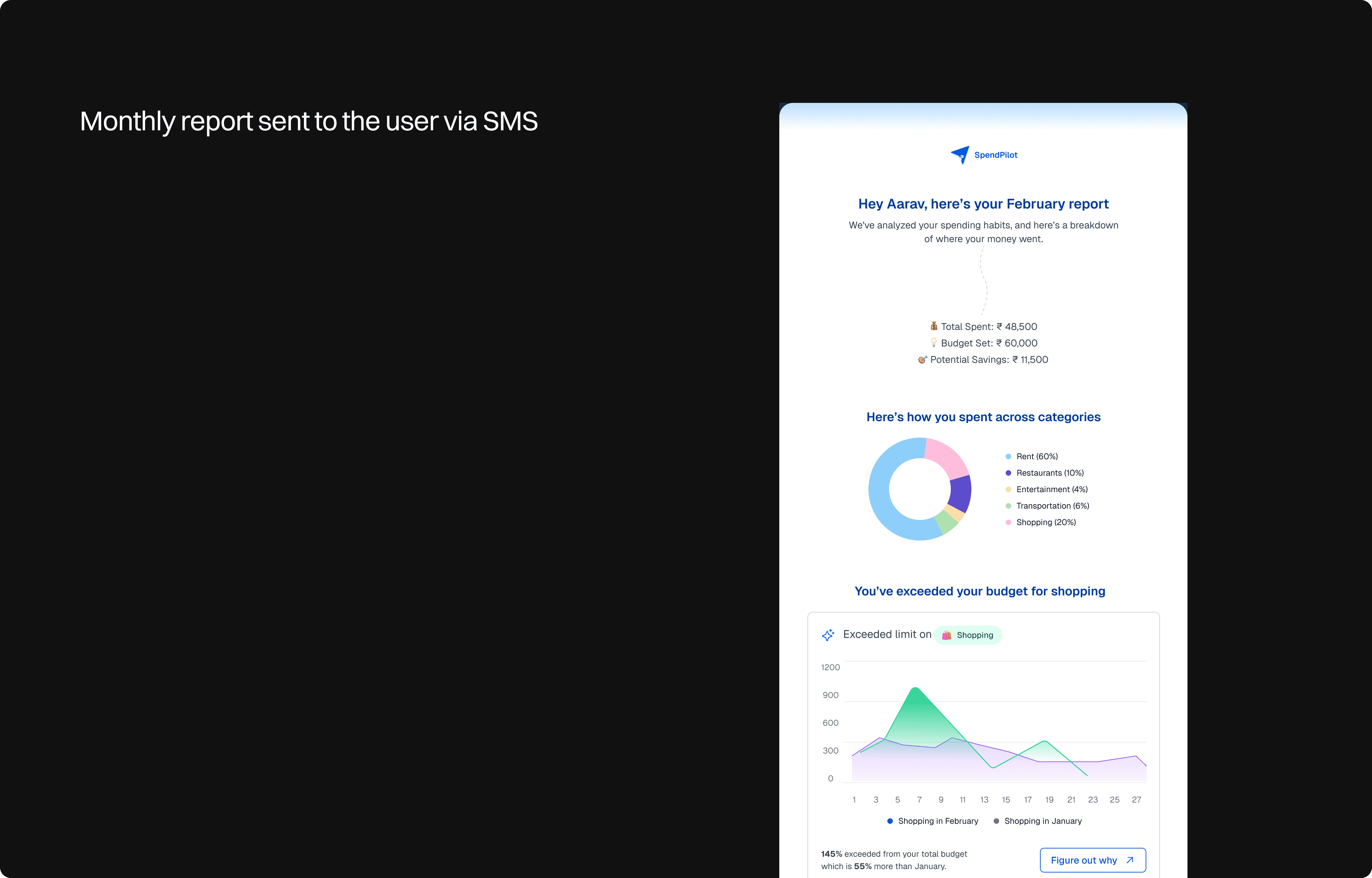This screenshot has height=878, width=1372.
Task: Click the light bulb icon beside Budget Set
Action: point(934,343)
